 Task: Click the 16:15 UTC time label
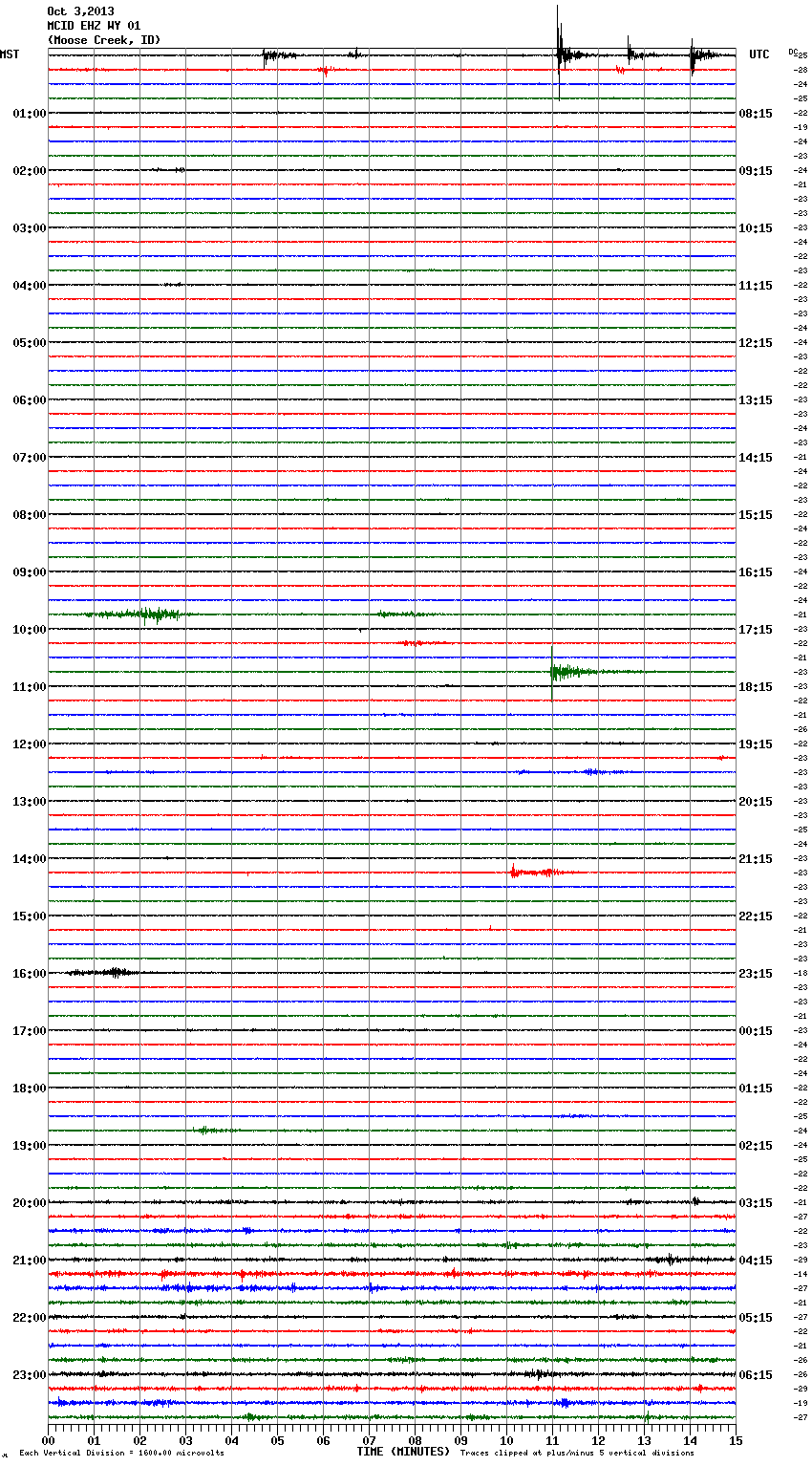click(x=756, y=572)
